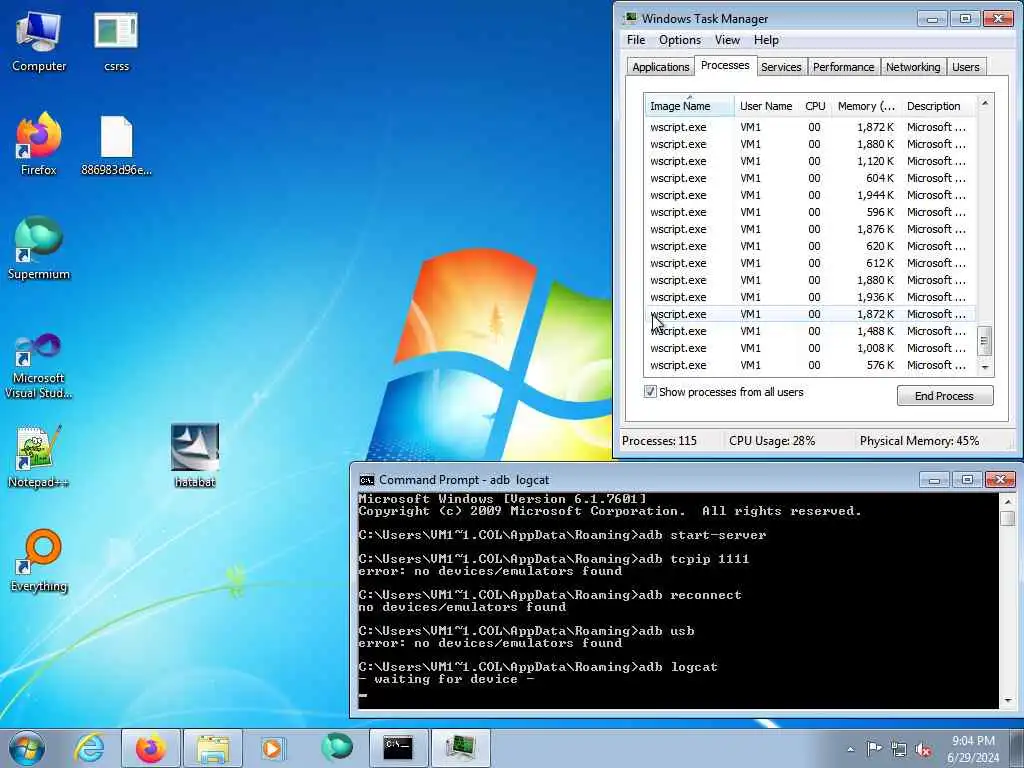The height and width of the screenshot is (768, 1024).
Task: Select wscript.exe row with 1,008 K memory
Action: tap(810, 348)
